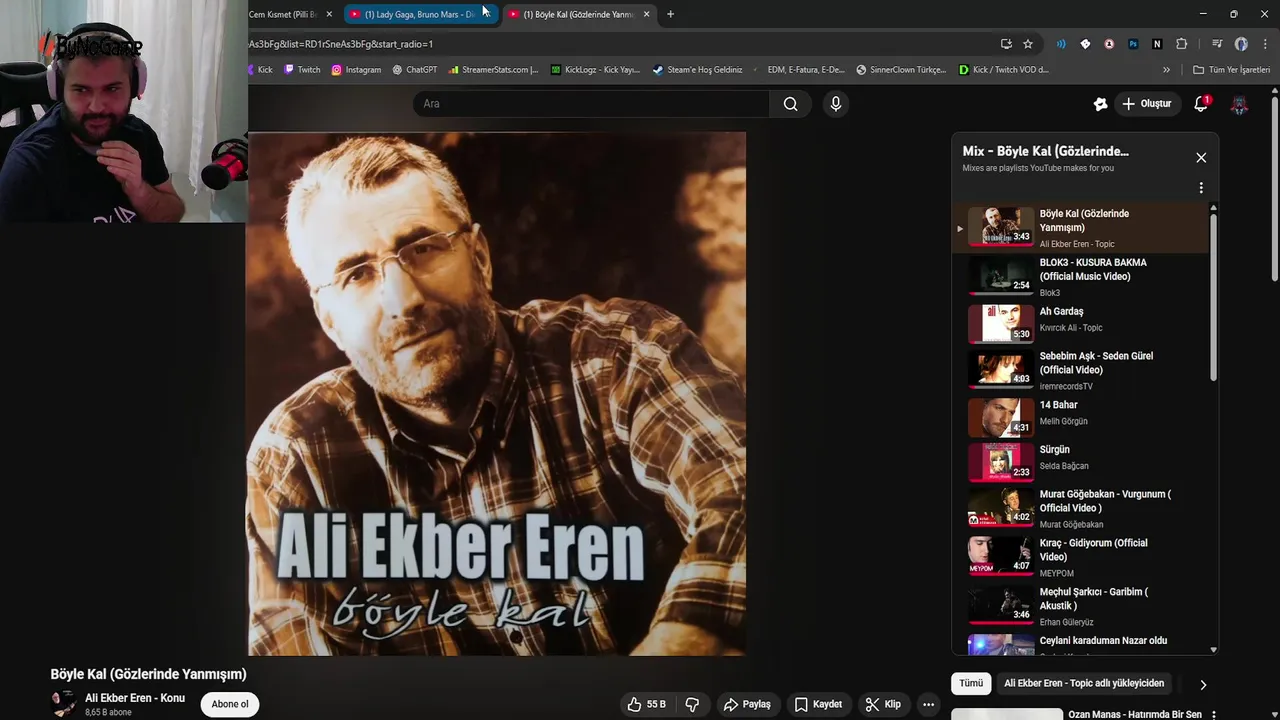The width and height of the screenshot is (1280, 720).
Task: Open the Instagram bookmark
Action: point(356,70)
